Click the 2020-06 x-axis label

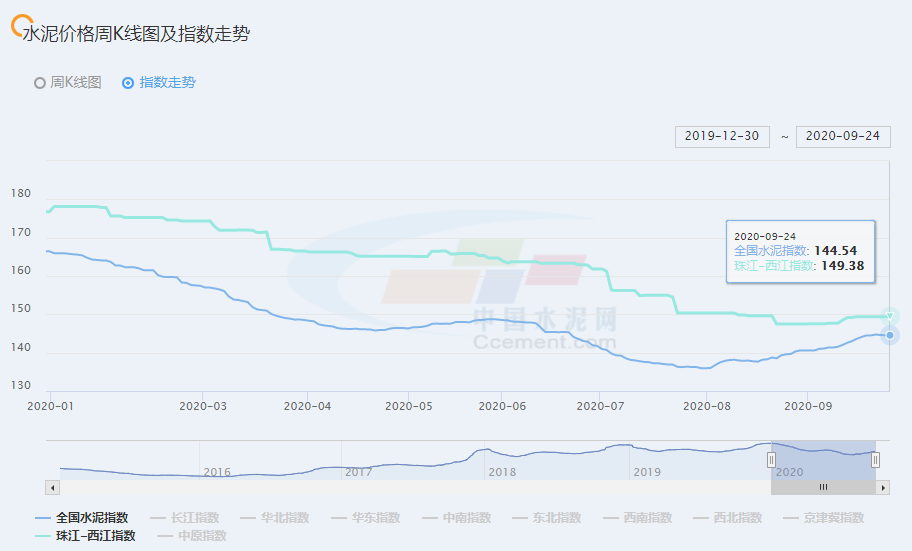(x=502, y=406)
